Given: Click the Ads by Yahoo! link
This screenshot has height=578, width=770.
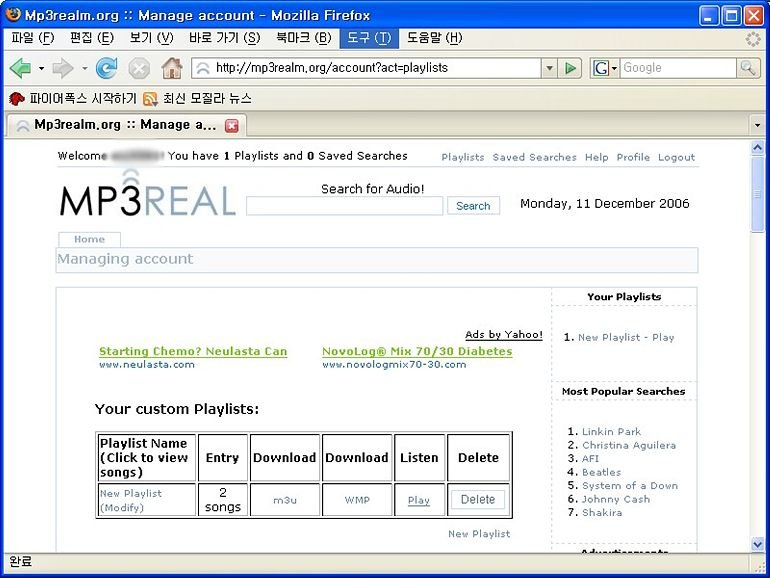Looking at the screenshot, I should 504,334.
